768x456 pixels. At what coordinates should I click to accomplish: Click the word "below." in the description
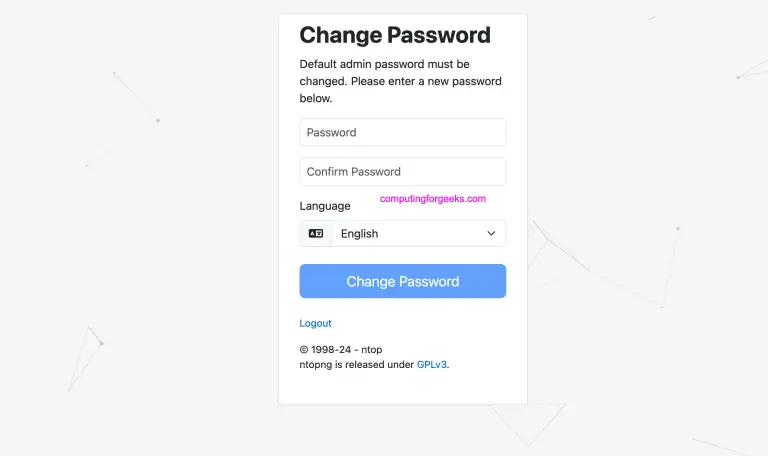tap(316, 99)
